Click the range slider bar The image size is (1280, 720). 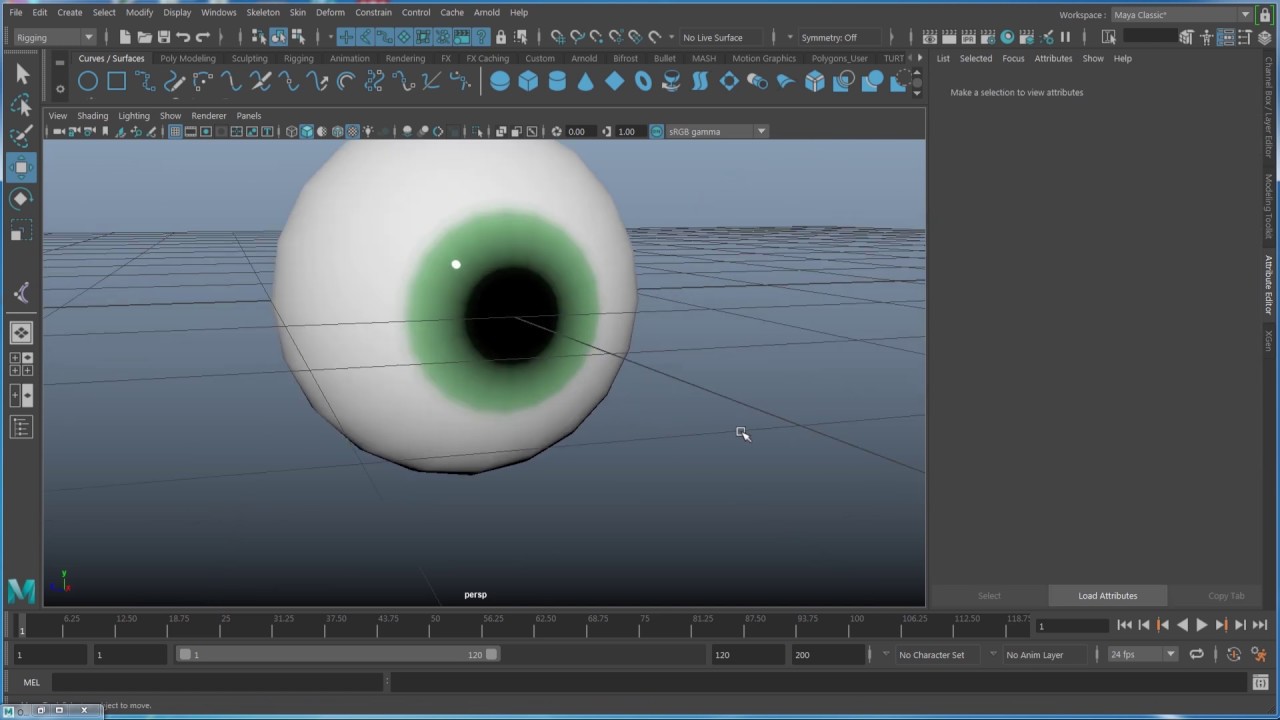[x=338, y=654]
